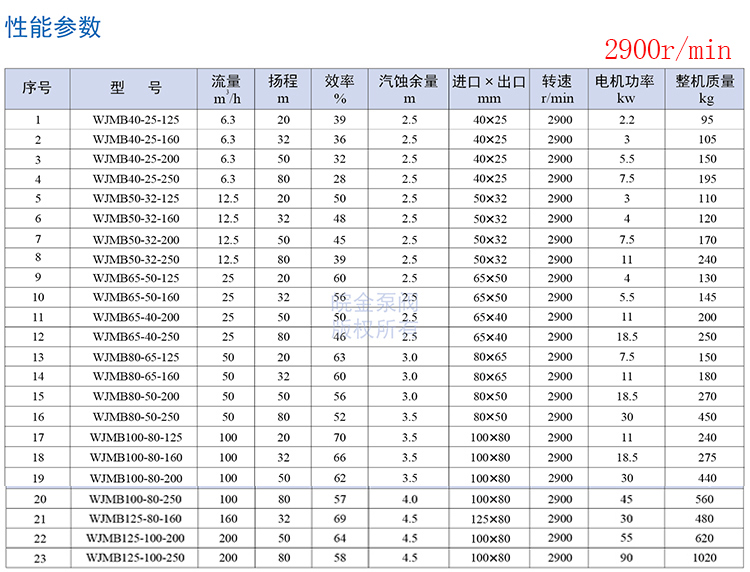Image resolution: width=750 pixels, height=572 pixels.
Task: Select the WJMB80-65-160 model cell
Action: pos(136,377)
